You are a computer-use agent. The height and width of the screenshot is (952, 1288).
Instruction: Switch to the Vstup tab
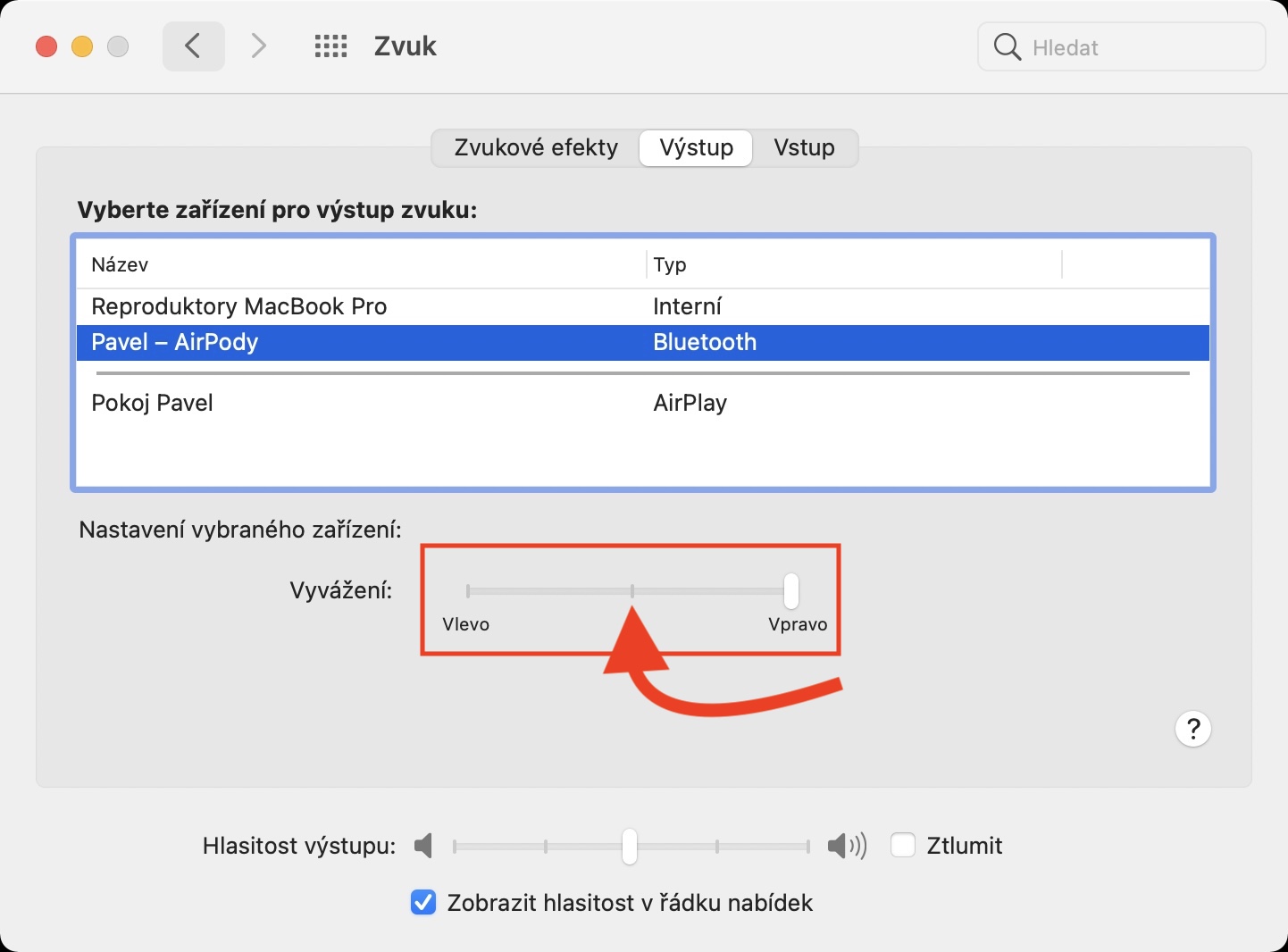pos(804,148)
